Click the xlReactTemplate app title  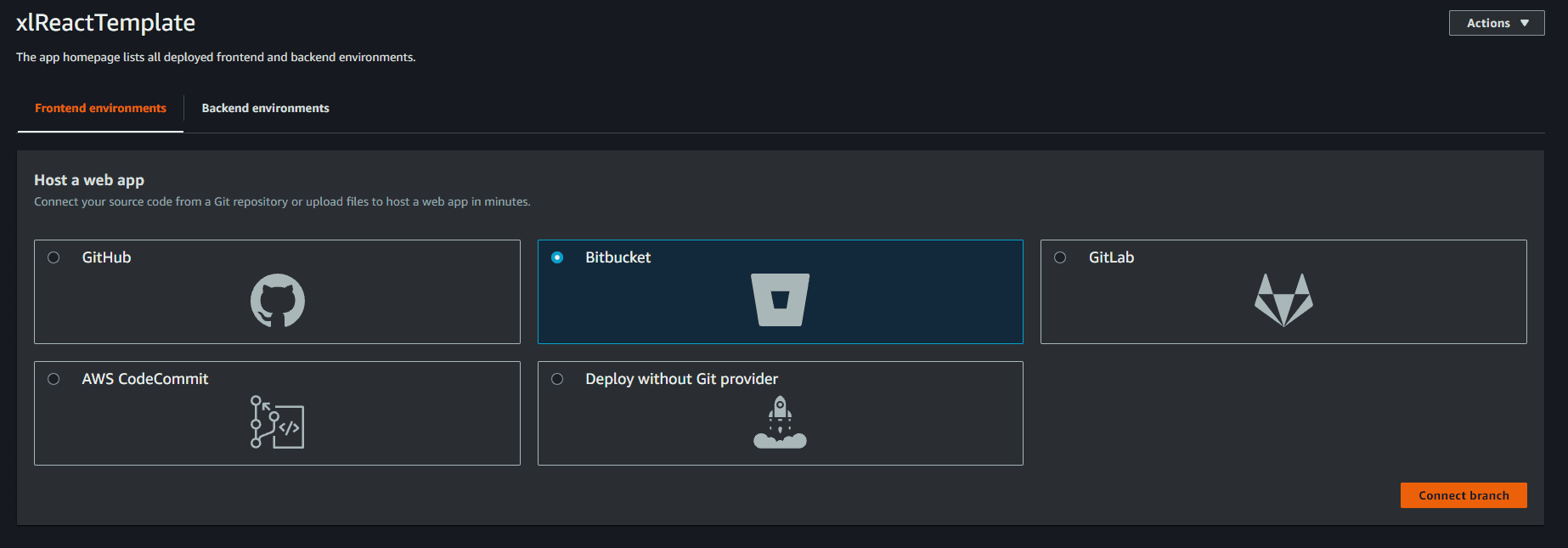[x=104, y=23]
